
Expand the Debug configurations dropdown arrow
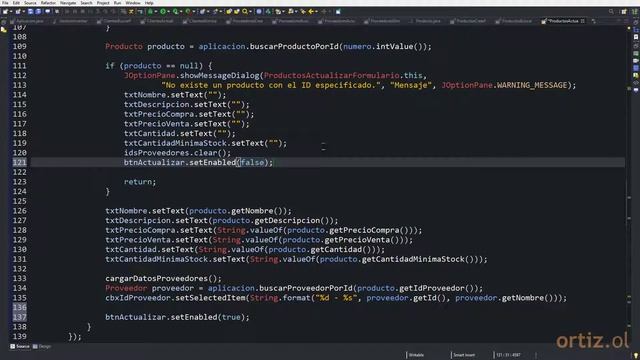[156, 11]
